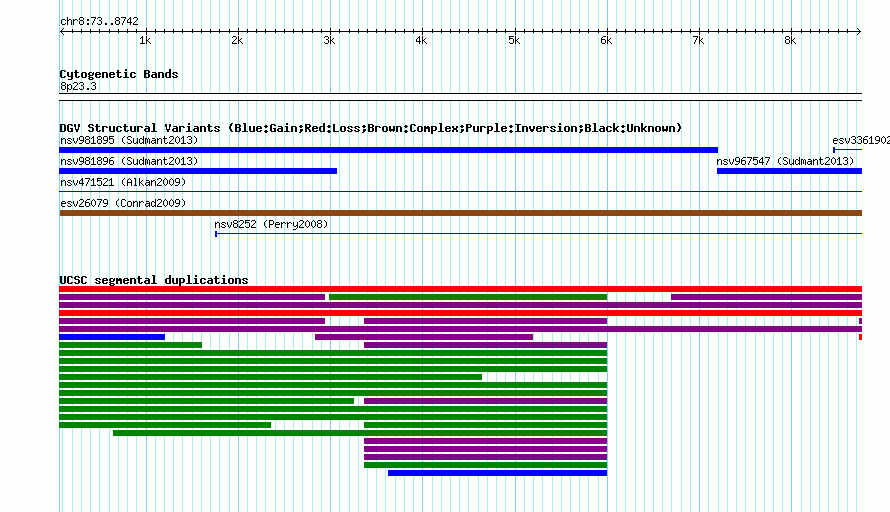Image resolution: width=890 pixels, height=512 pixels.
Task: Click the green duplication bar ending between 4k and 5k
Action: 270,377
